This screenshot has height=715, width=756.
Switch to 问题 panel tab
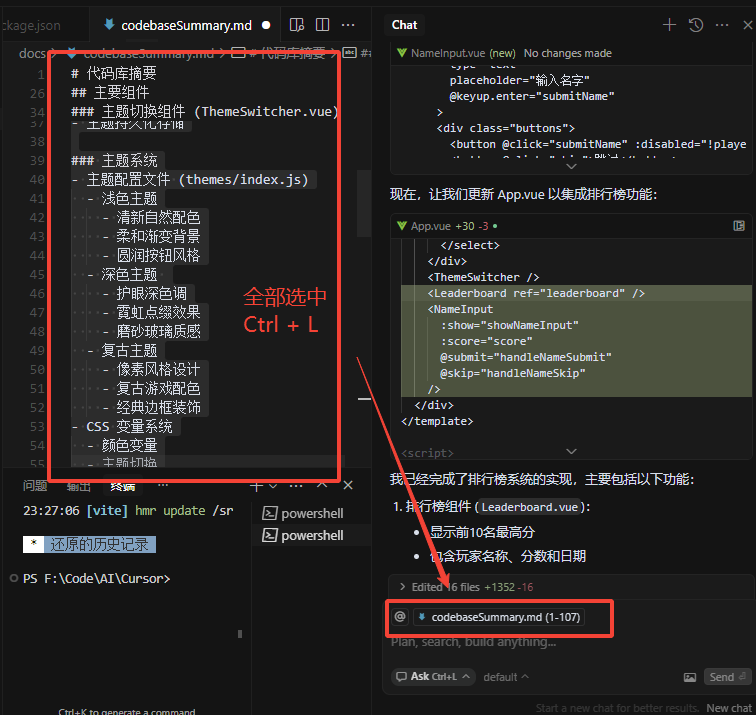(35, 486)
